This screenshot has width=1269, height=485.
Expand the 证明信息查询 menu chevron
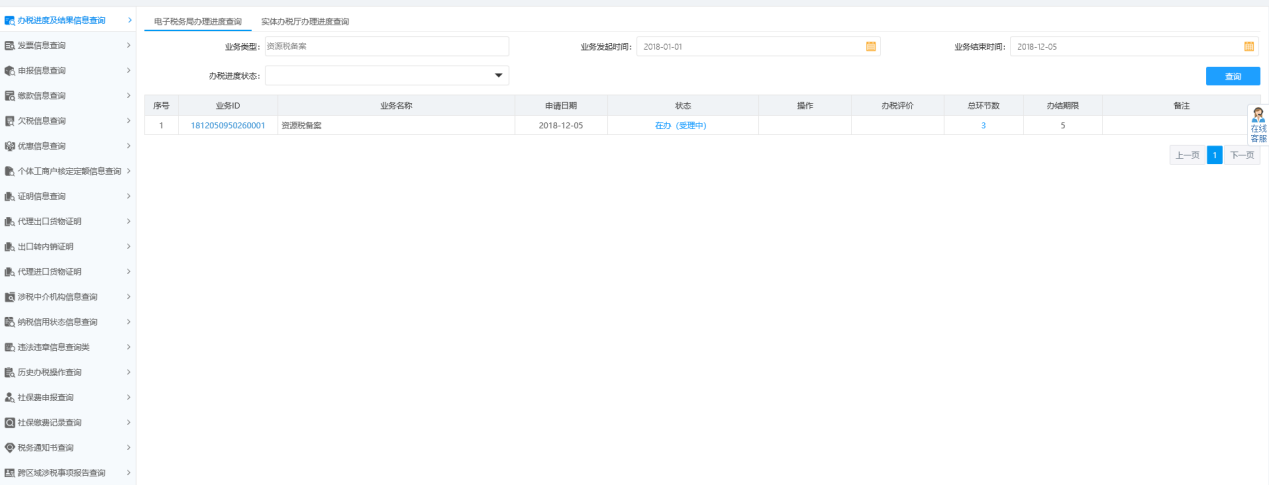tap(129, 196)
